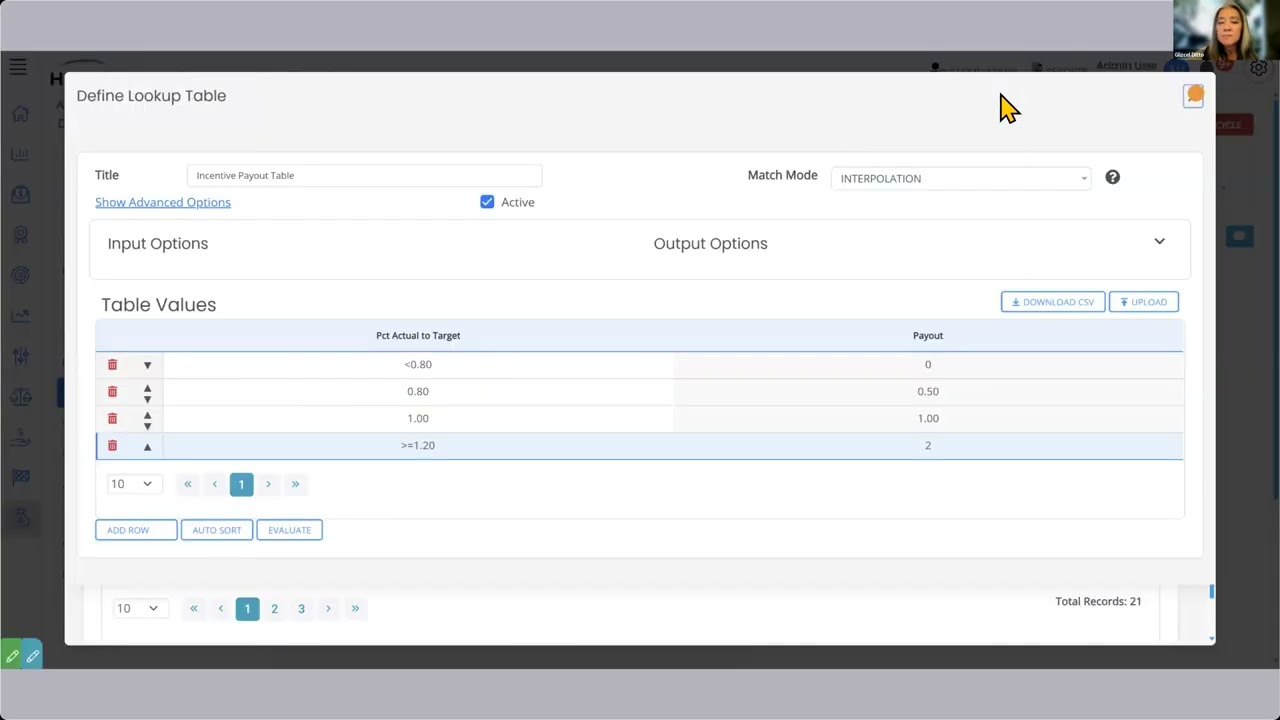This screenshot has height=720, width=1280.
Task: Click the DOWNLOAD CSV button
Action: 1053,302
